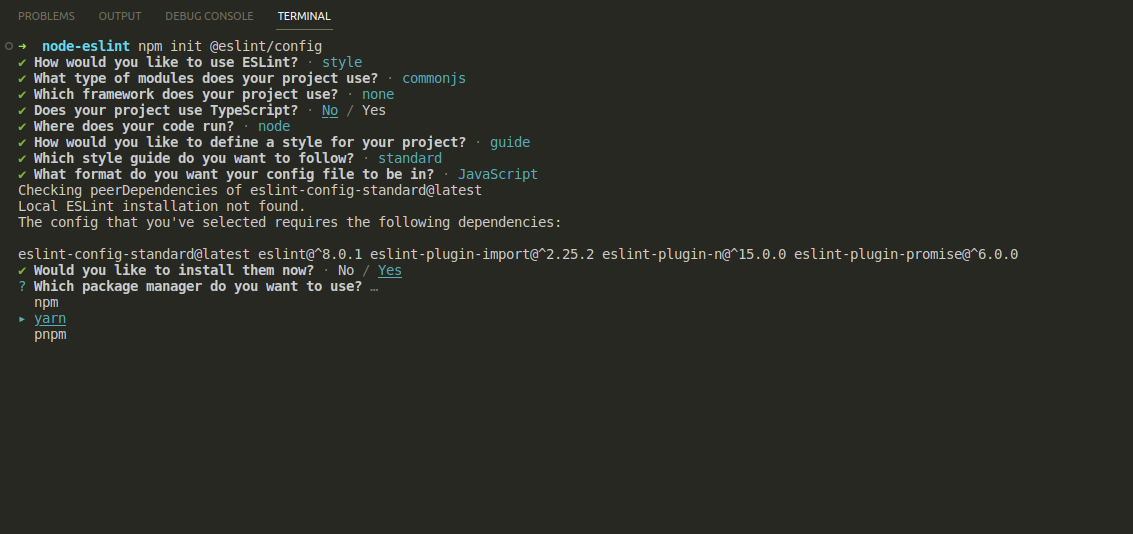The width and height of the screenshot is (1133, 534).
Task: Click the command decoration circle before the prompt
Action: [8, 46]
